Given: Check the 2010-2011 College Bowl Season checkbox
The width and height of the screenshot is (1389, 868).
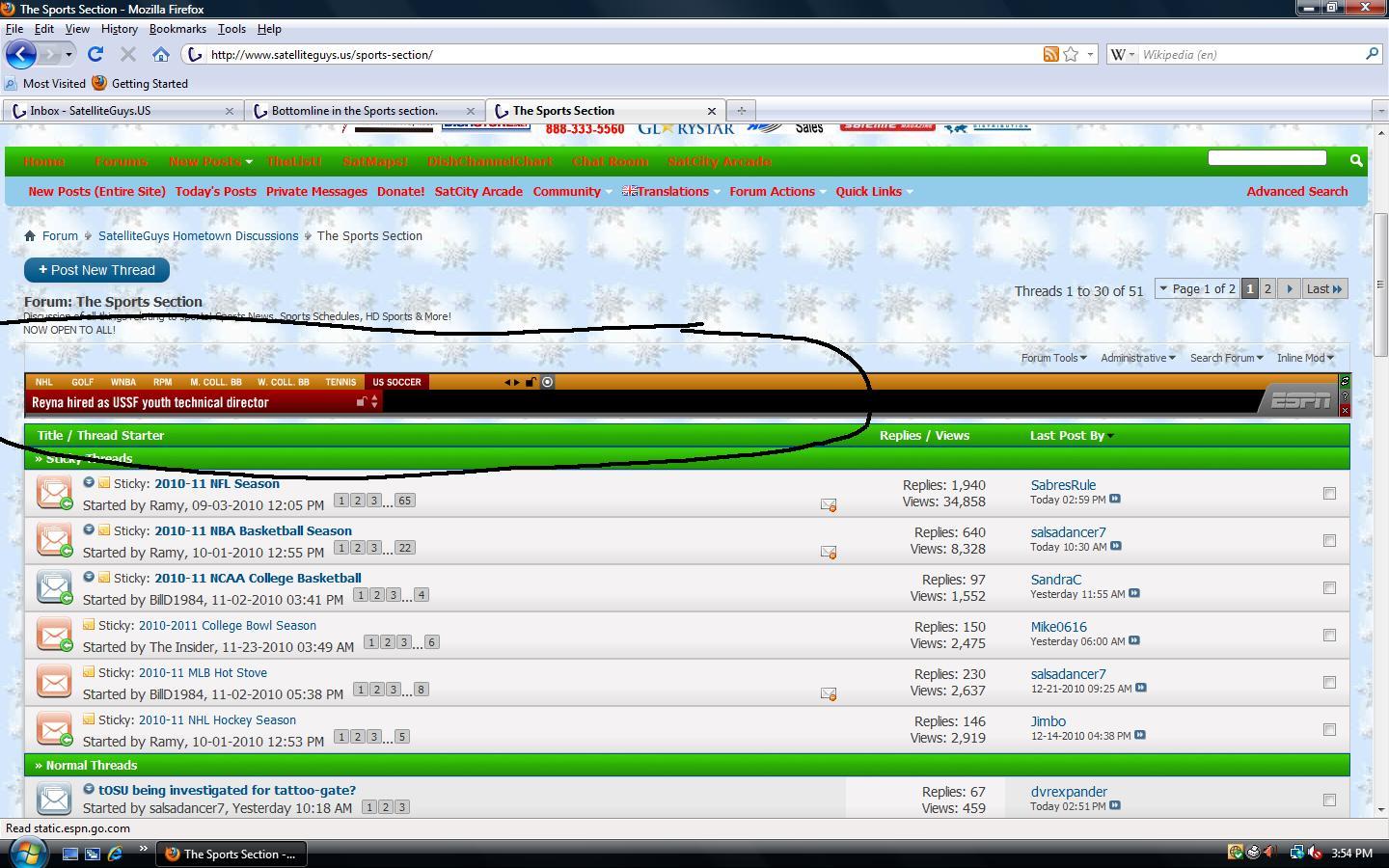Looking at the screenshot, I should pos(1329,635).
